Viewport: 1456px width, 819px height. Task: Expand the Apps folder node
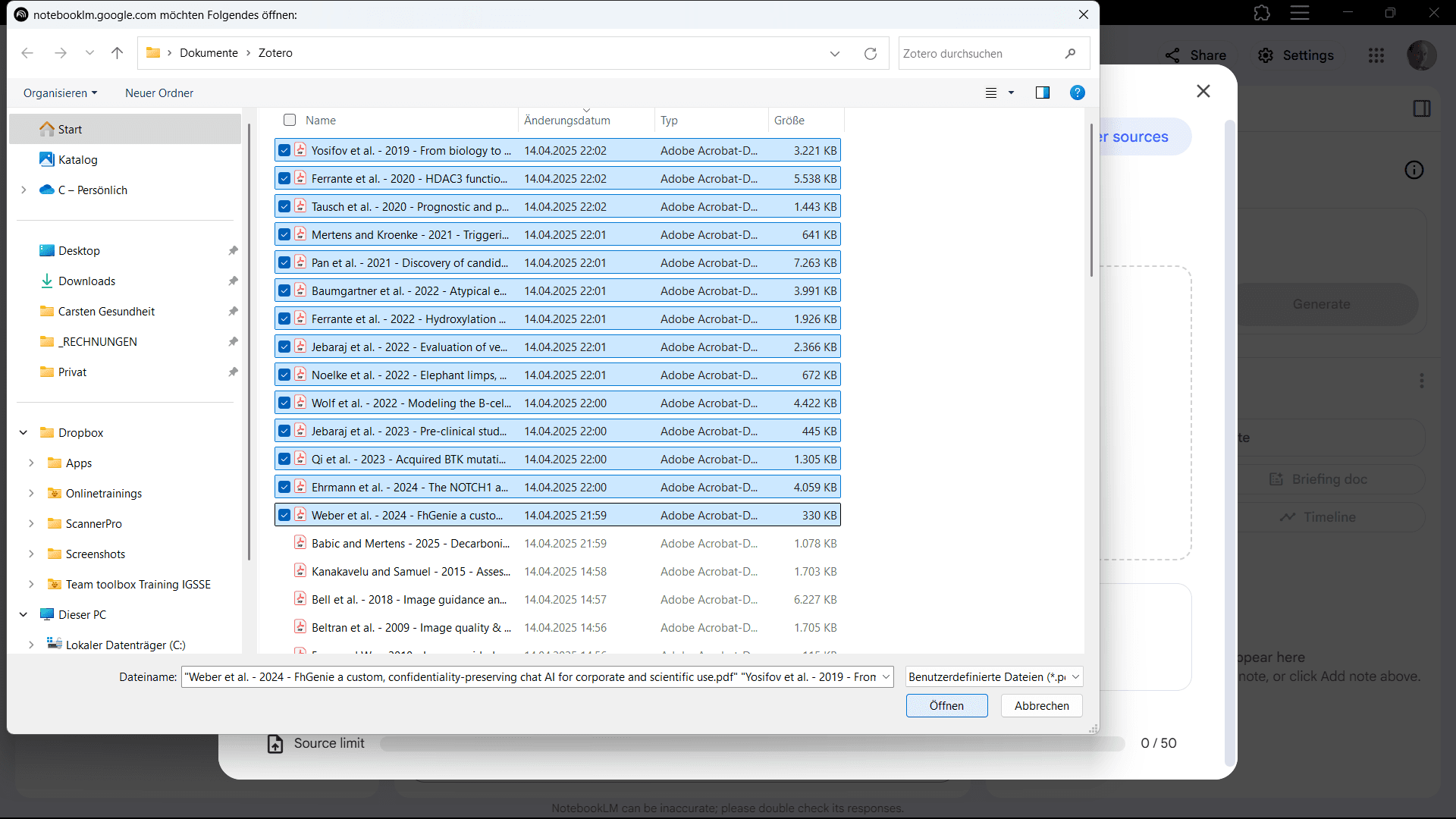coord(31,463)
